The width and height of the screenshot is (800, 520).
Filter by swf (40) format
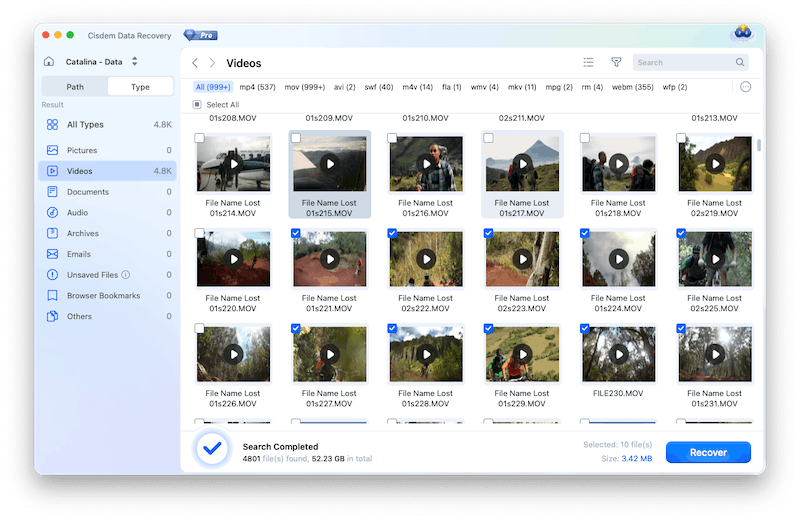point(379,87)
